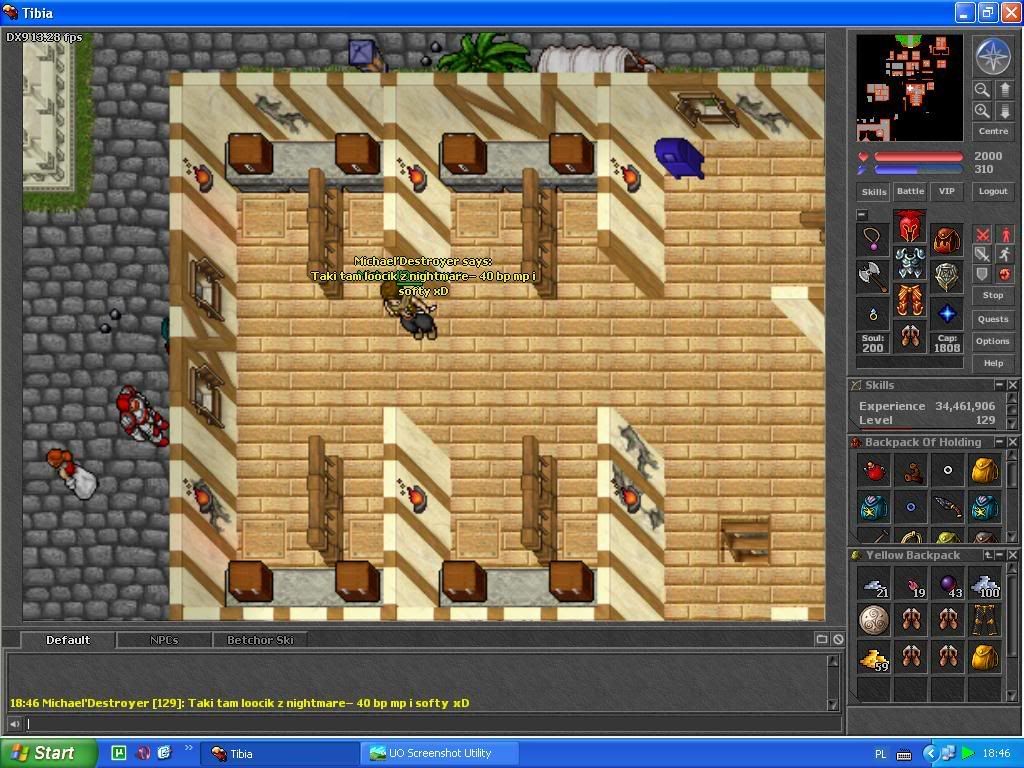
Task: Show hidden system tray icons
Action: (x=930, y=753)
